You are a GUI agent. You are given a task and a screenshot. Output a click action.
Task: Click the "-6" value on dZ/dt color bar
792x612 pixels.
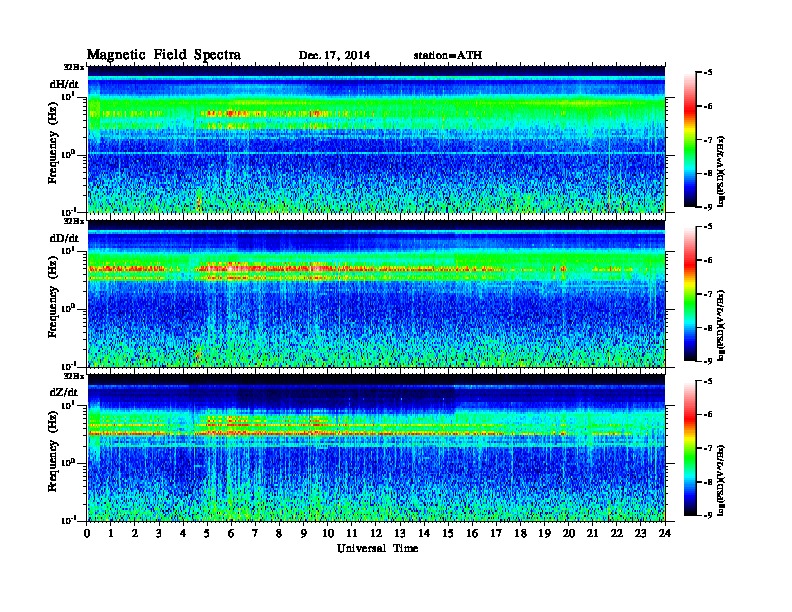[708, 414]
